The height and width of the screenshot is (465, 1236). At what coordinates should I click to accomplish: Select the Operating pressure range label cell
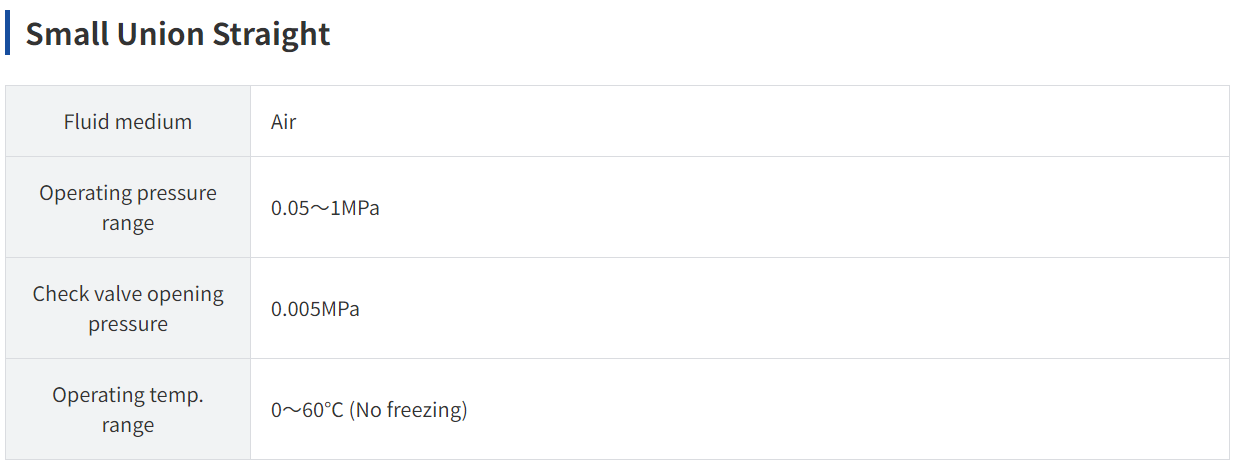(128, 207)
